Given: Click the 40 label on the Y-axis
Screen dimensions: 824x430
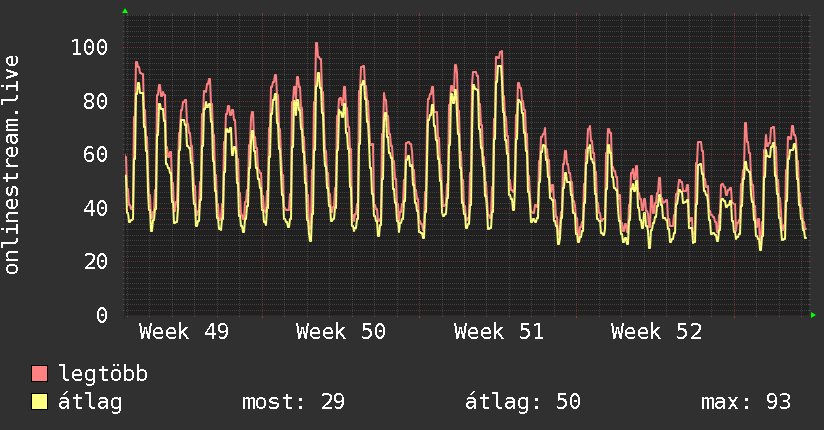Looking at the screenshot, I should pos(96,208).
